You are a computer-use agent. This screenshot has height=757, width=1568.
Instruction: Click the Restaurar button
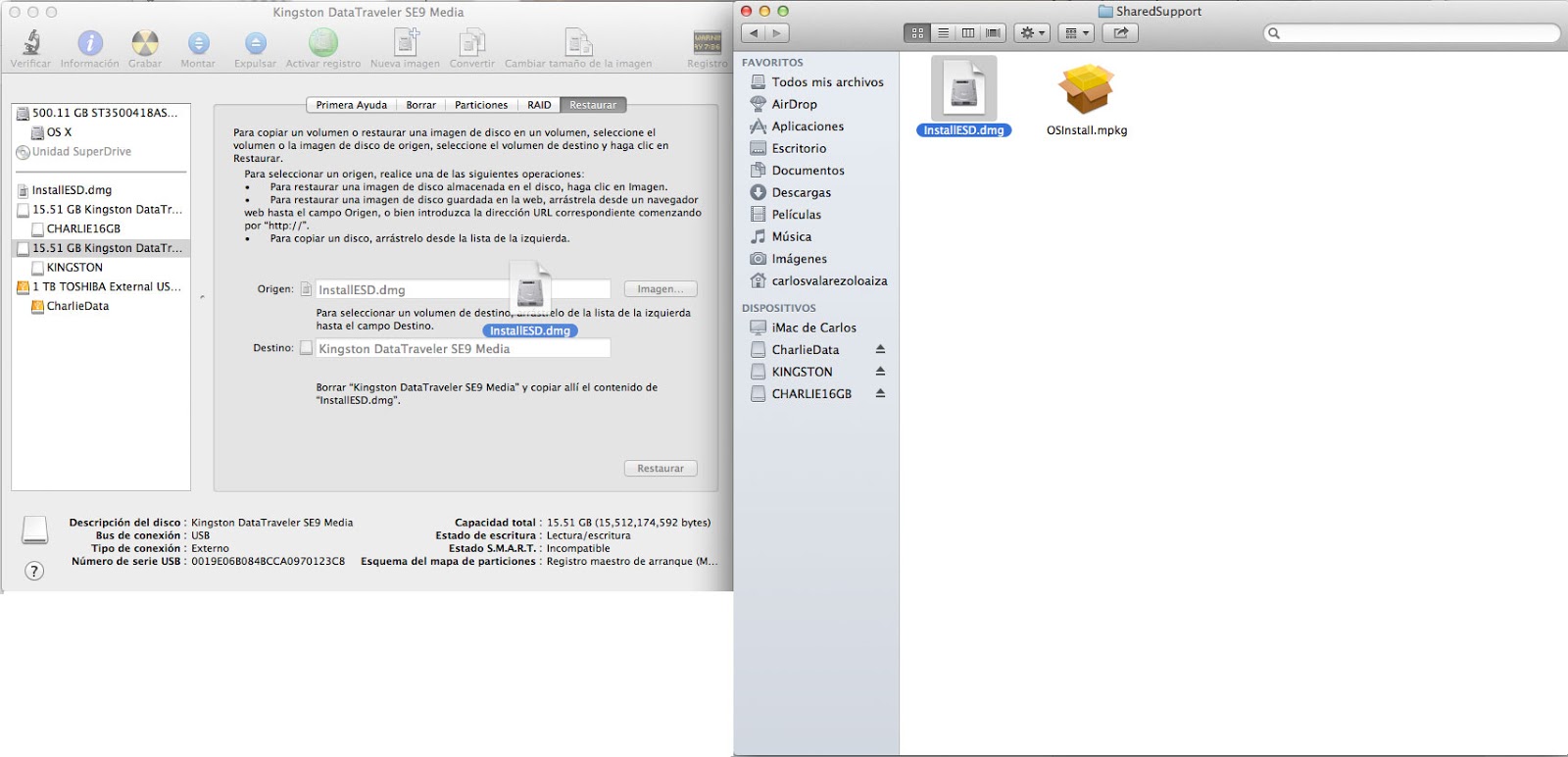661,469
